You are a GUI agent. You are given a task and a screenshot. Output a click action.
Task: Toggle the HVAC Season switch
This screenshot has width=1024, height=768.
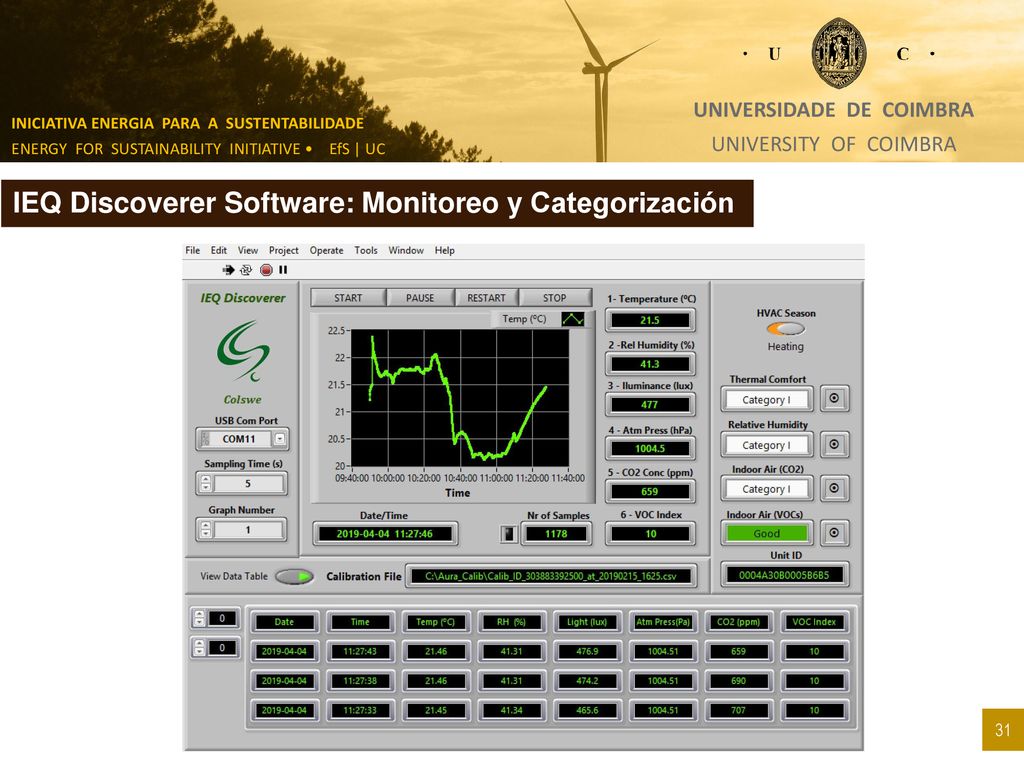point(786,328)
